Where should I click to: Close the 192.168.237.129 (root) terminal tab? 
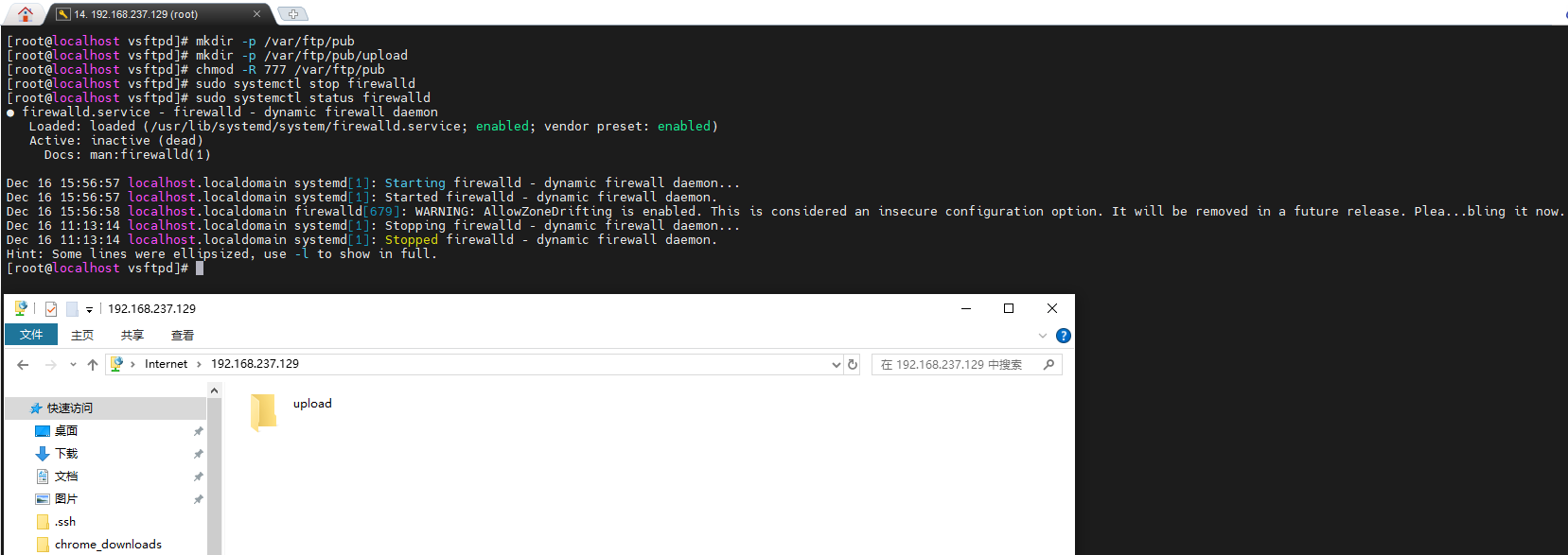(x=256, y=14)
